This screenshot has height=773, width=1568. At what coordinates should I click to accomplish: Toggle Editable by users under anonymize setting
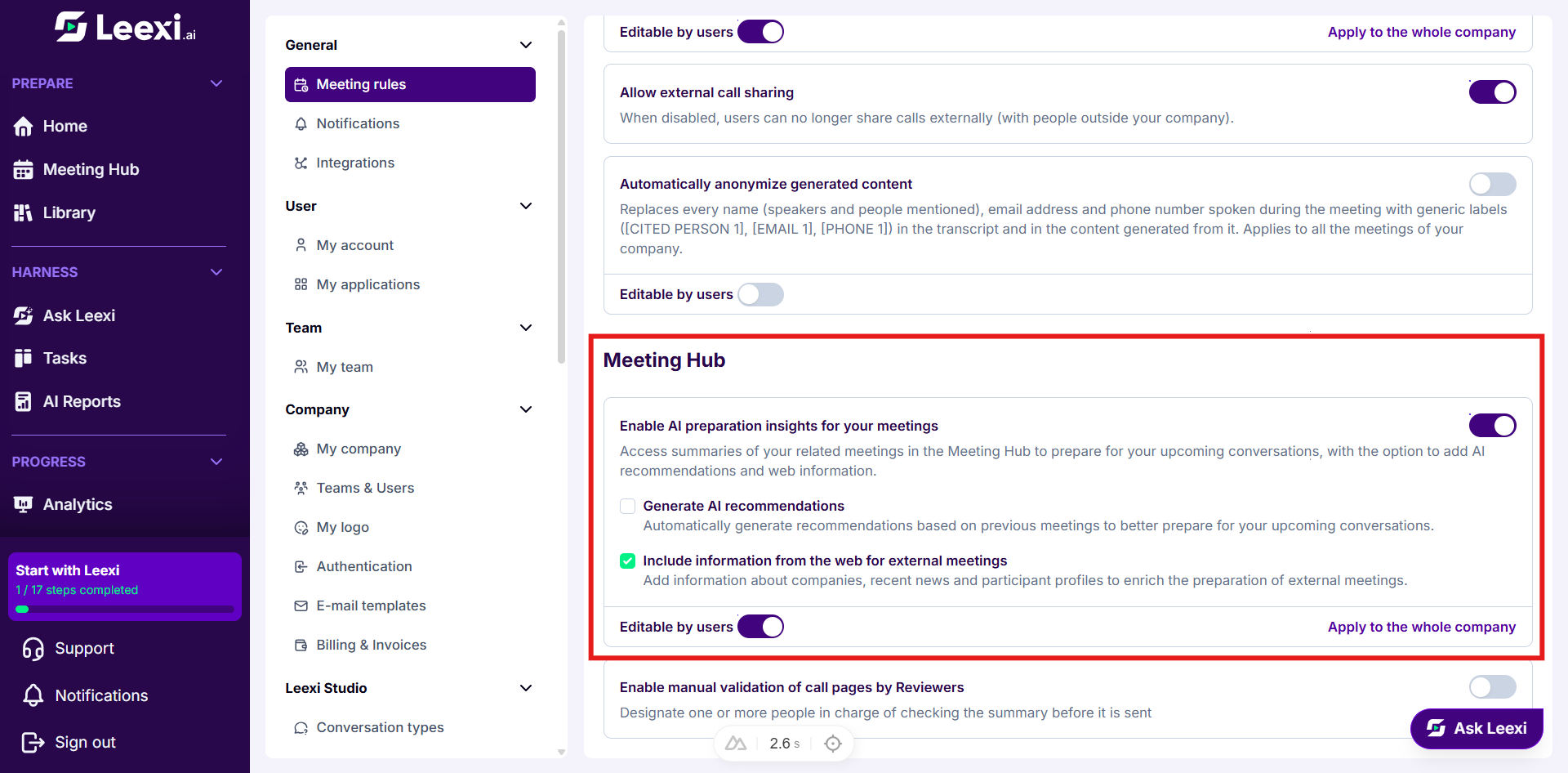tap(760, 294)
